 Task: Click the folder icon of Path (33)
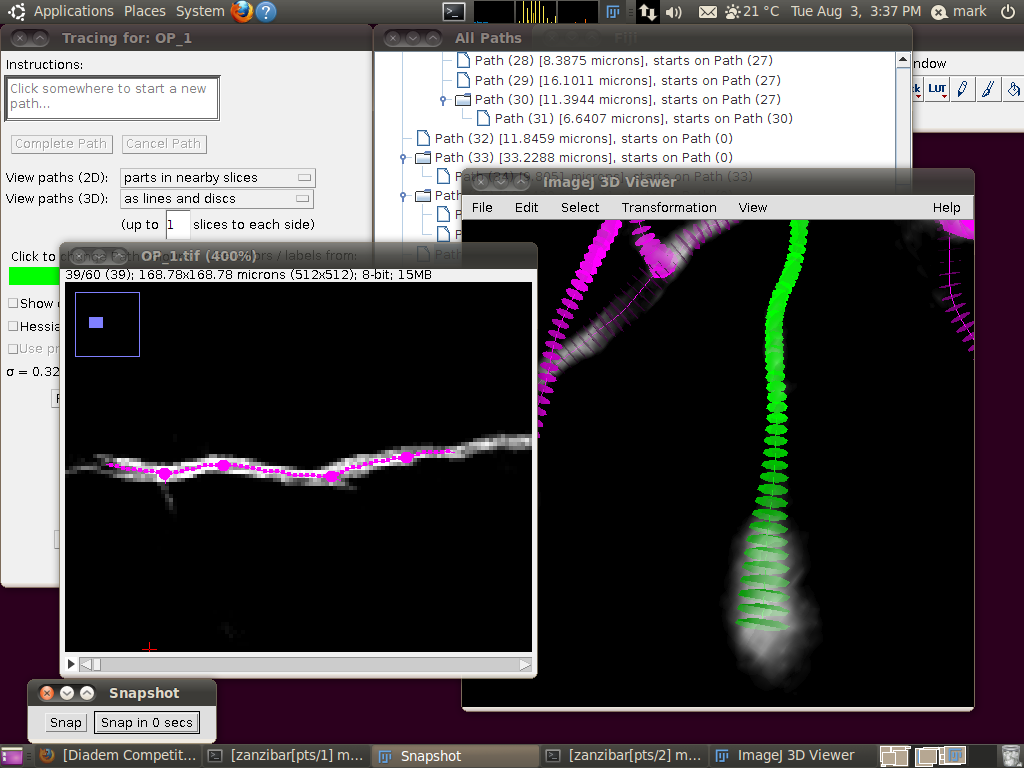coord(423,157)
